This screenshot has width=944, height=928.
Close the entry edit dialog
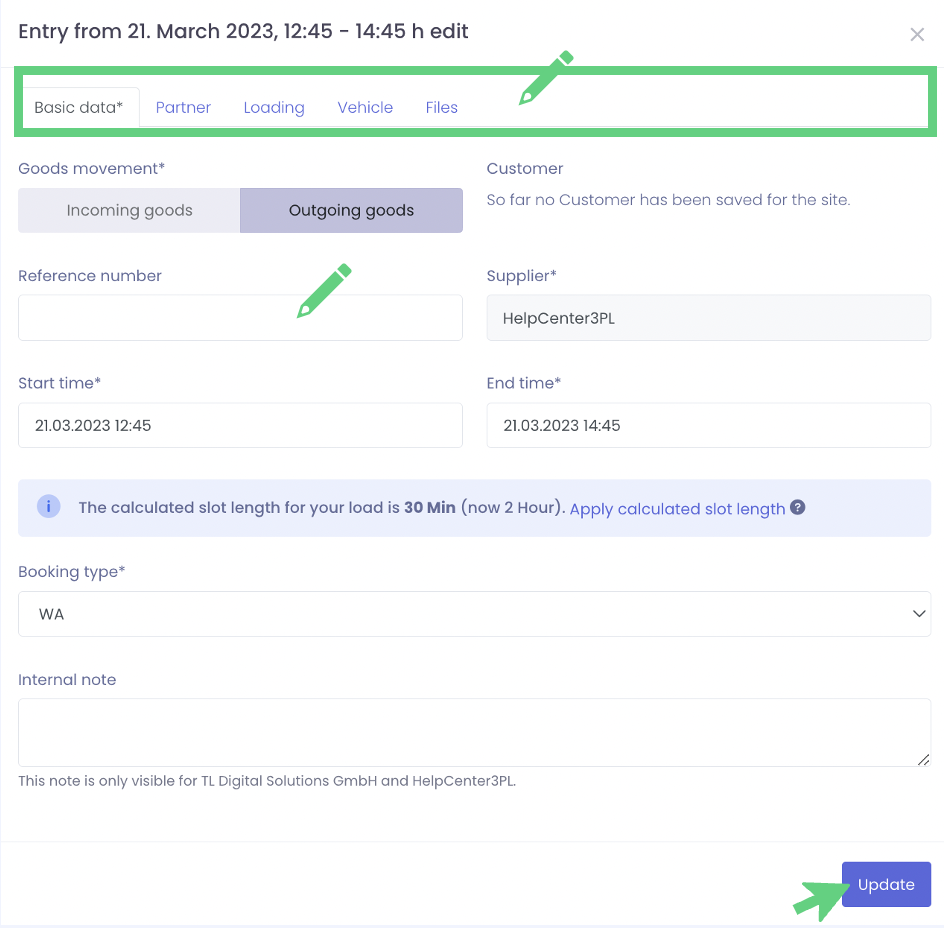pos(916,35)
